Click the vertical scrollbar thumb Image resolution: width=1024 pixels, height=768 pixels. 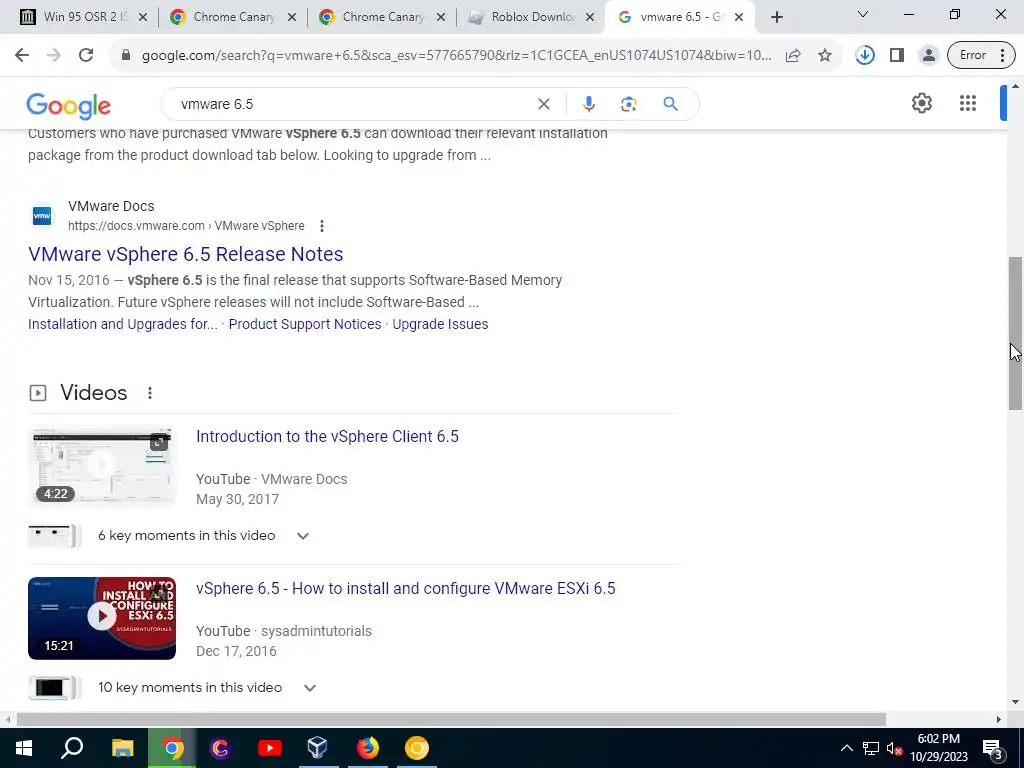point(1016,333)
